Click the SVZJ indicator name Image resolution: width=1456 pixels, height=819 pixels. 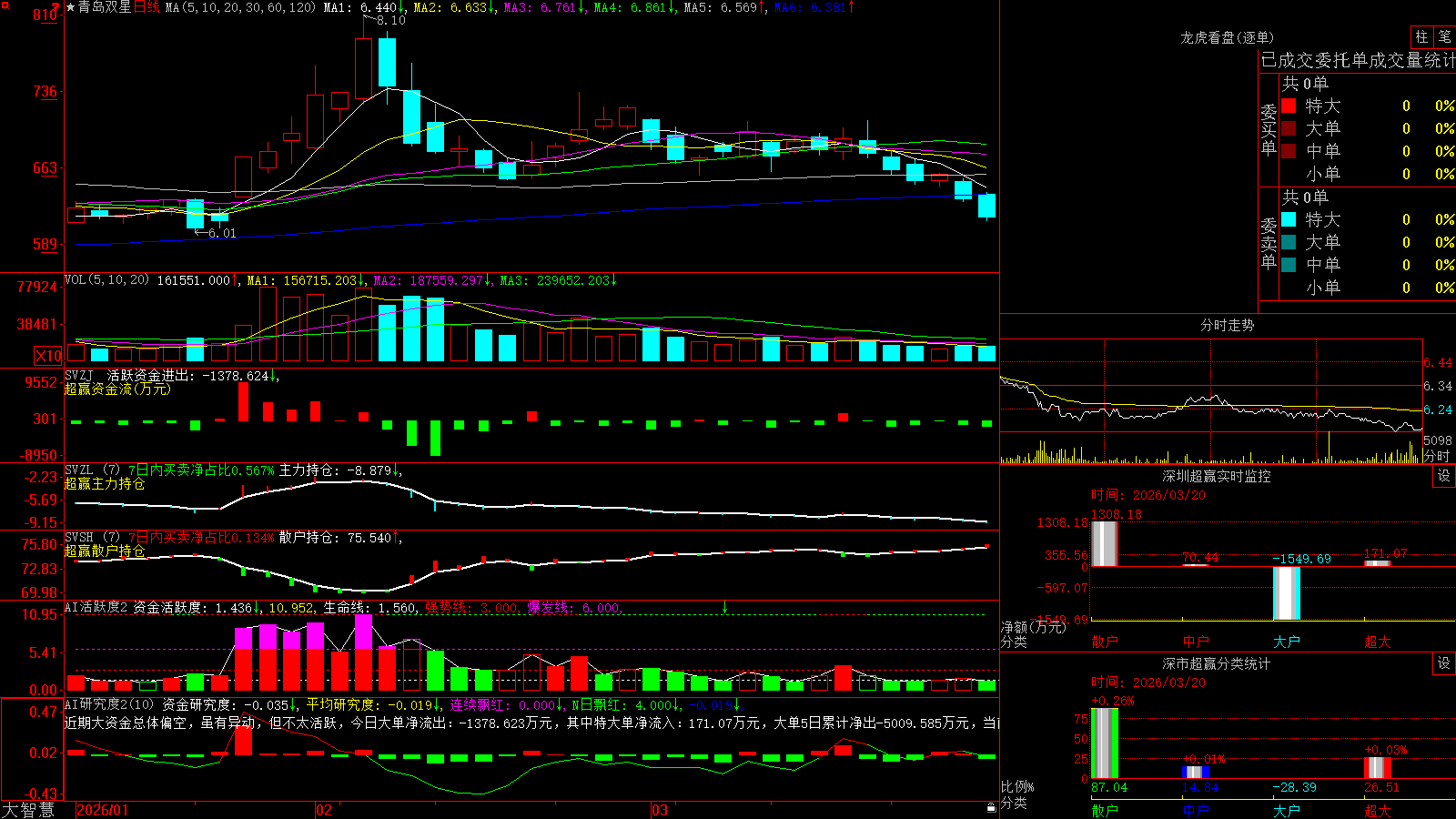click(x=78, y=375)
